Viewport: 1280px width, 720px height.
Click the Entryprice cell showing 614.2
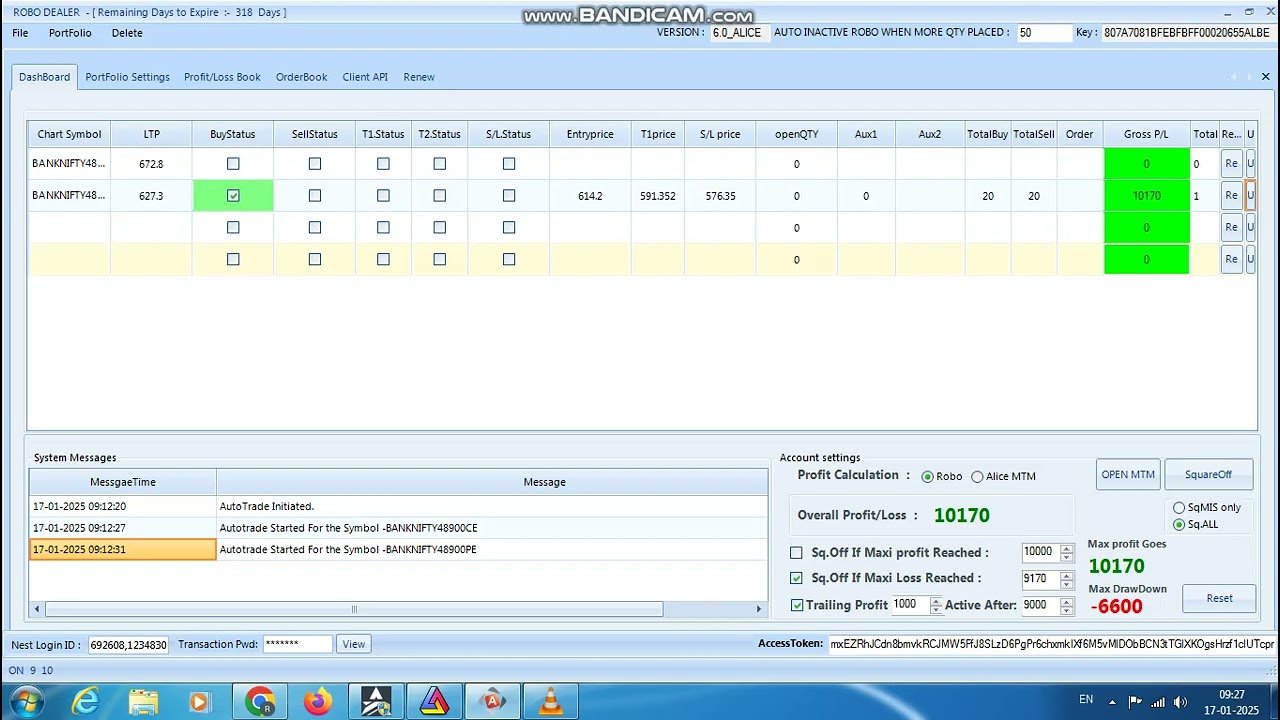click(x=590, y=196)
